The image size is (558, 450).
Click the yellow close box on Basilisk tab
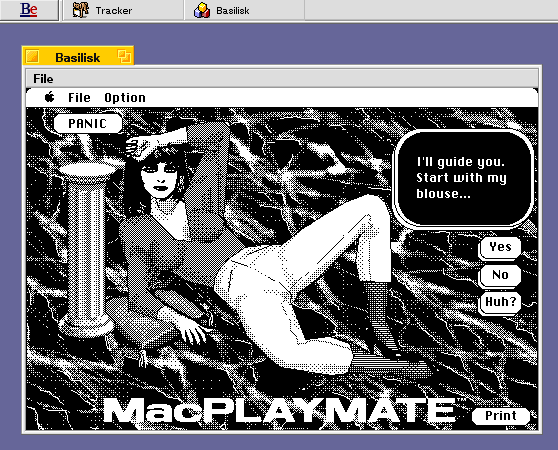point(32,56)
